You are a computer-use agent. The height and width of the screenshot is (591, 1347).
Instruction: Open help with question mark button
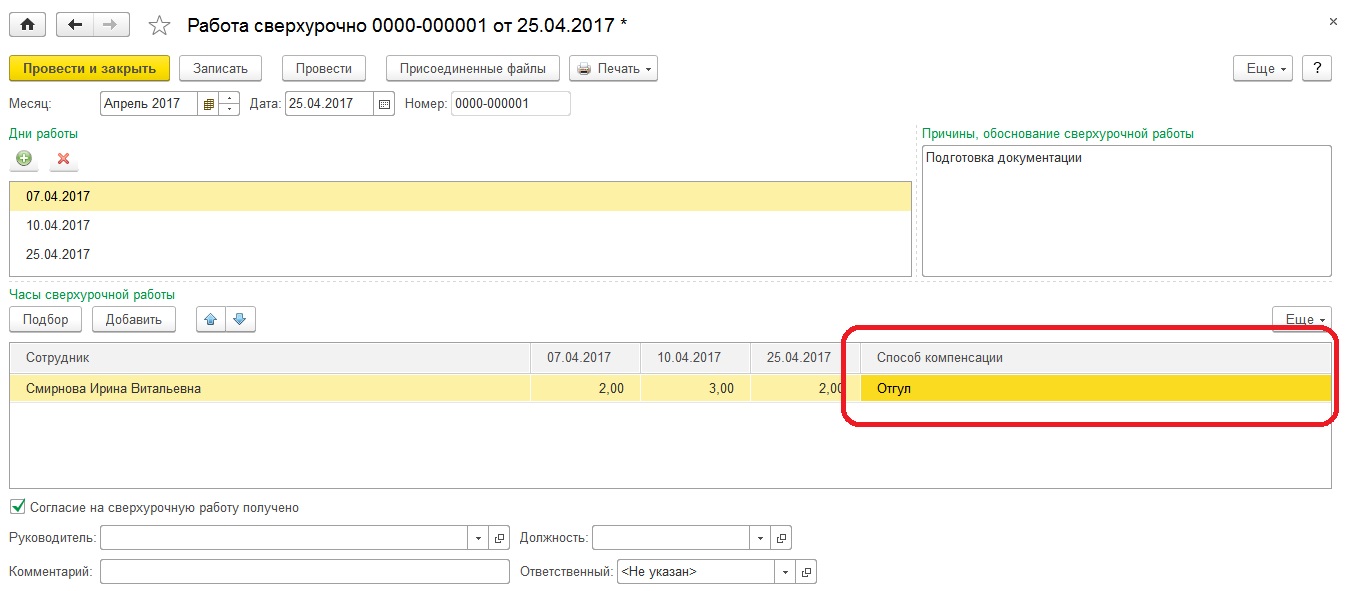pos(1317,68)
